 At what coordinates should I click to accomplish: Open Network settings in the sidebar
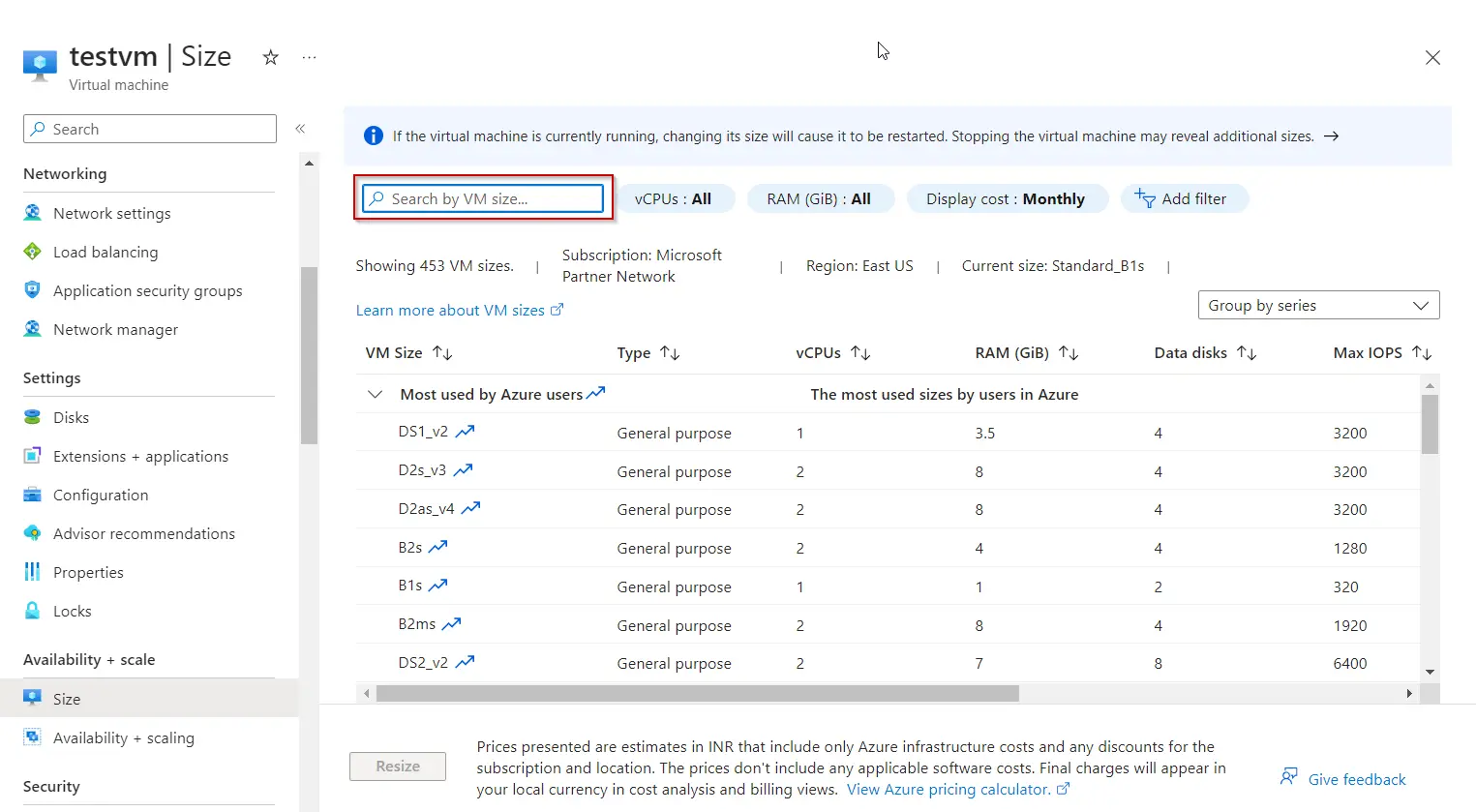click(111, 213)
